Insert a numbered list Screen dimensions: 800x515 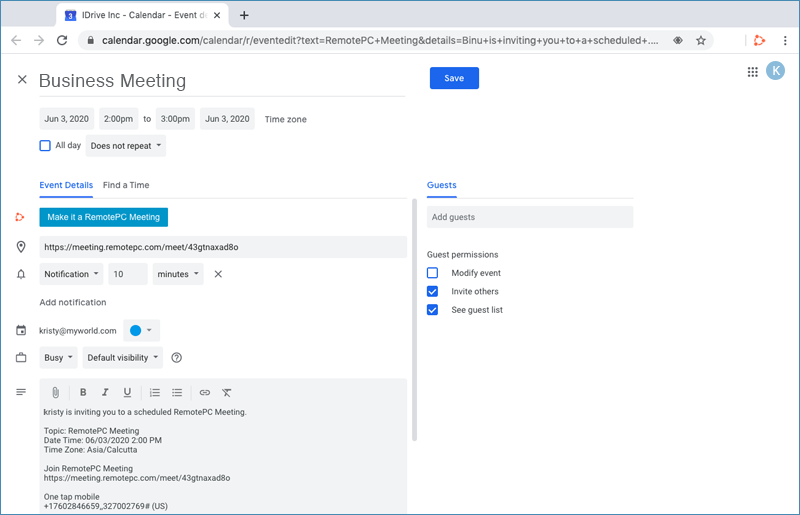[x=155, y=393]
